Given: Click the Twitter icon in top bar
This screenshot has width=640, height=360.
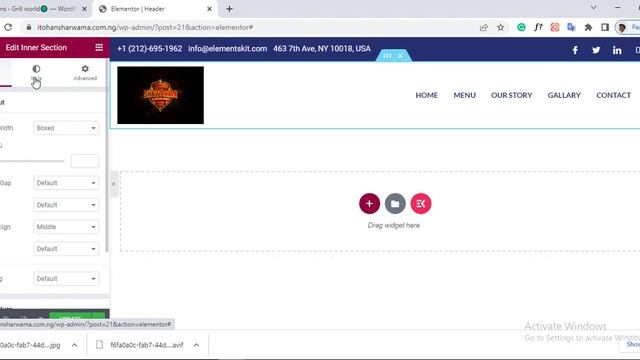Looking at the screenshot, I should point(596,50).
